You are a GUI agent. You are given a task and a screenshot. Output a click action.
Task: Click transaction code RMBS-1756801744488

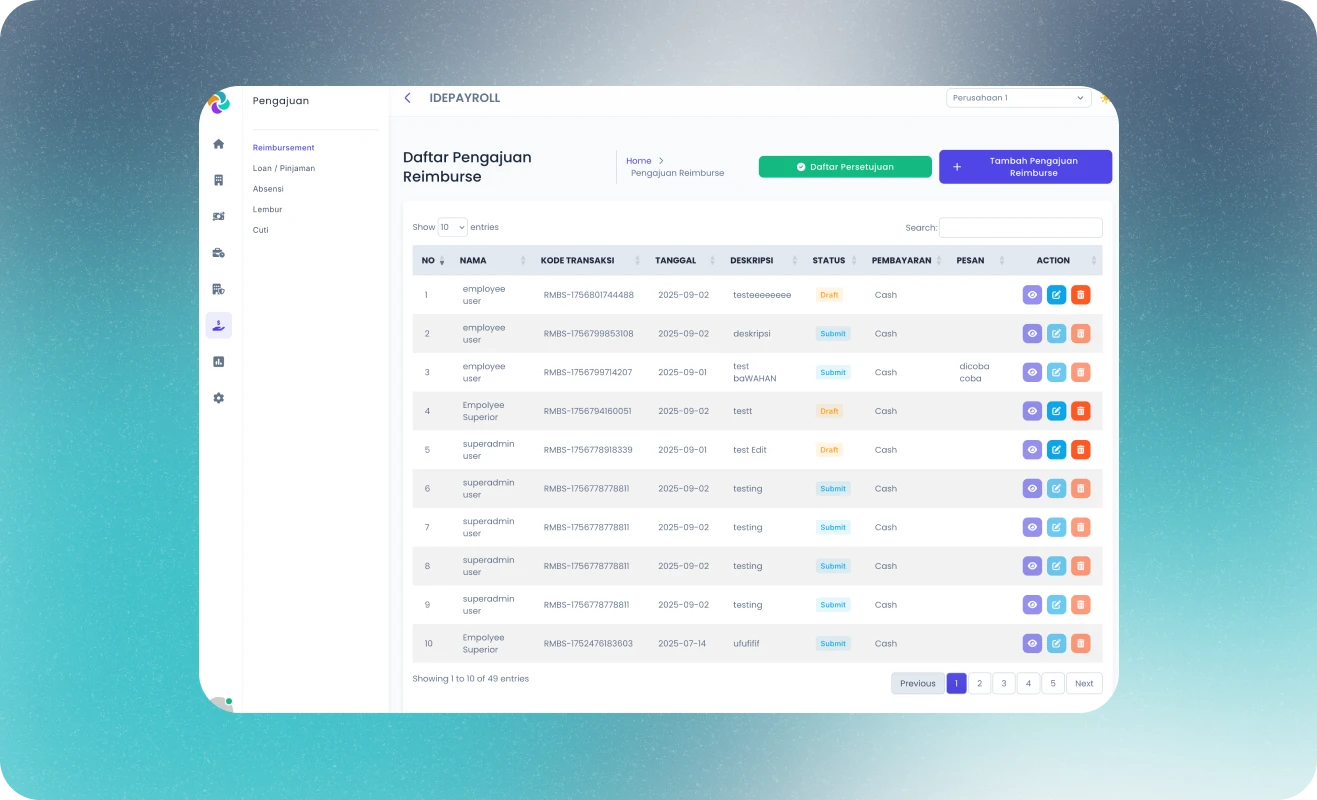[589, 295]
